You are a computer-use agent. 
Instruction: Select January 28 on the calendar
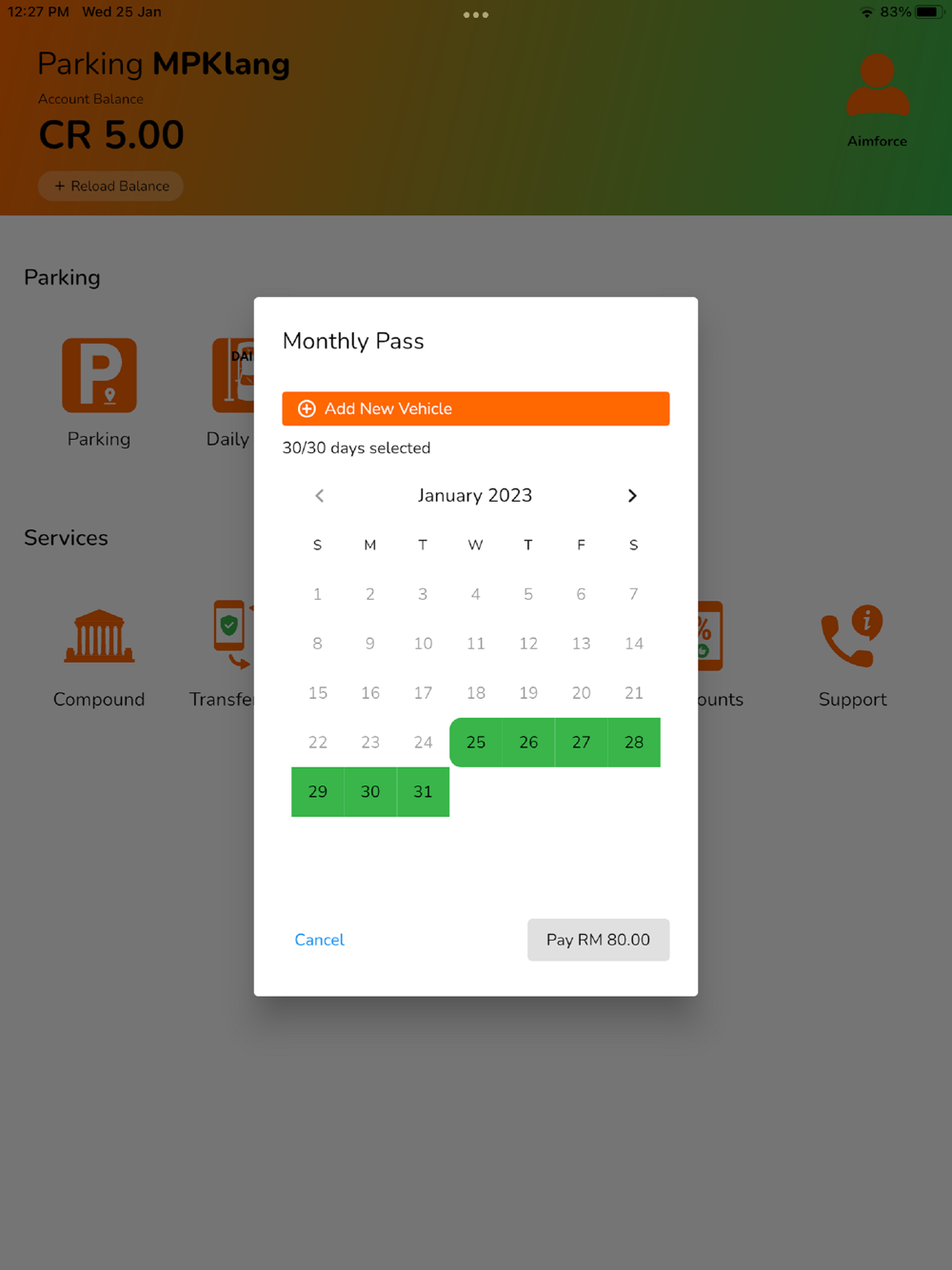click(634, 743)
